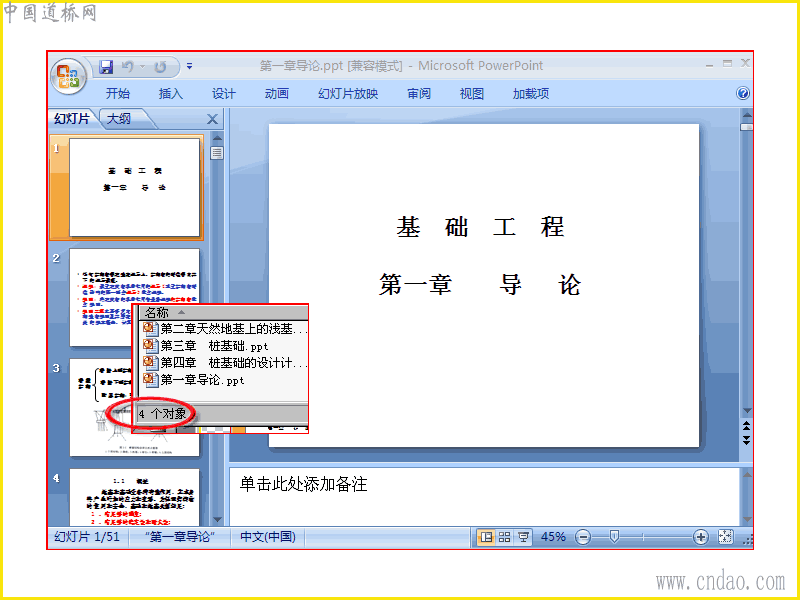800x600 pixels.
Task: Open the PowerPoint help icon
Action: (x=743, y=93)
